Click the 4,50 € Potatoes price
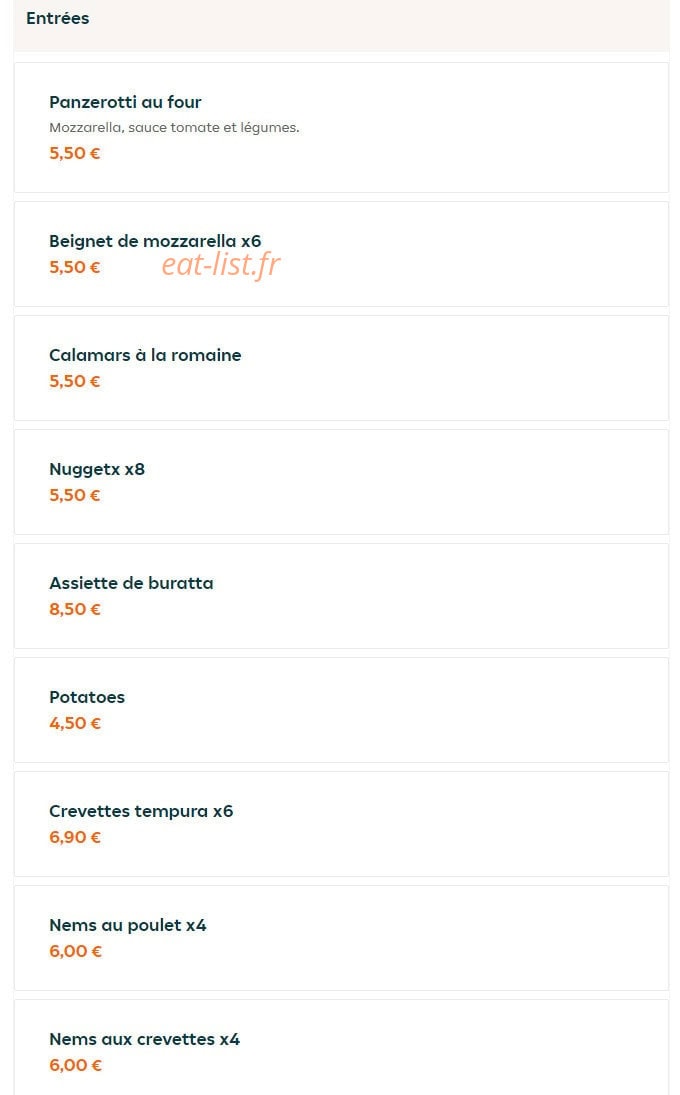680x1095 pixels. (75, 723)
